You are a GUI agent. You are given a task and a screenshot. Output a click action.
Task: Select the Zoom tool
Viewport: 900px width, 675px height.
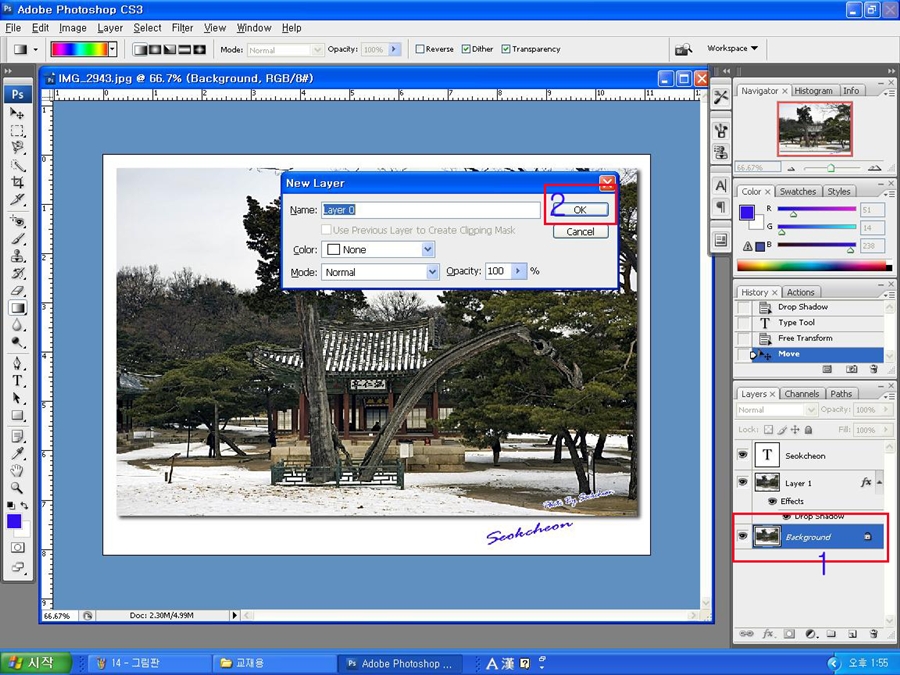17,488
